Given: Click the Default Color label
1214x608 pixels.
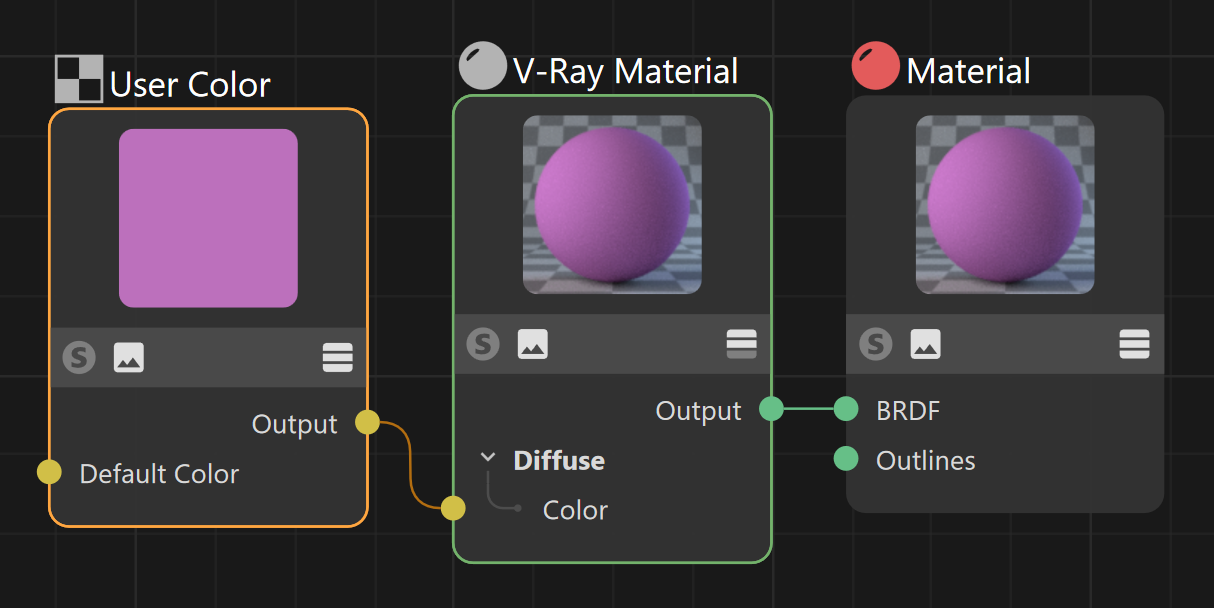Looking at the screenshot, I should tap(159, 473).
